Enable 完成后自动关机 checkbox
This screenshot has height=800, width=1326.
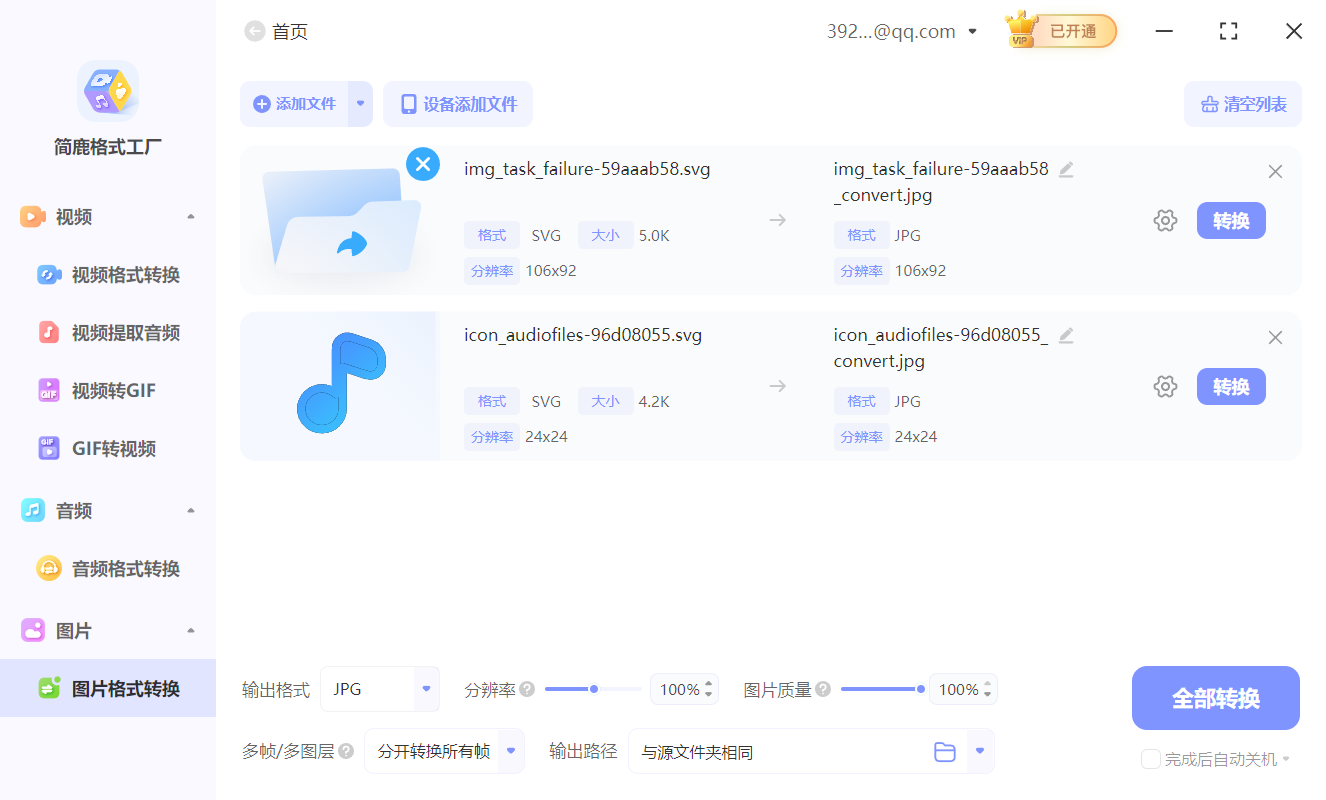(x=1151, y=759)
